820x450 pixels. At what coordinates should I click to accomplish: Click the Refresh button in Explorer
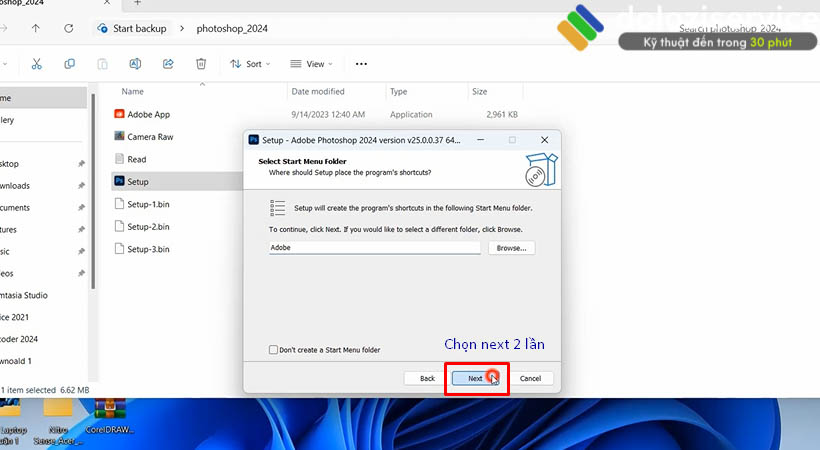69,28
